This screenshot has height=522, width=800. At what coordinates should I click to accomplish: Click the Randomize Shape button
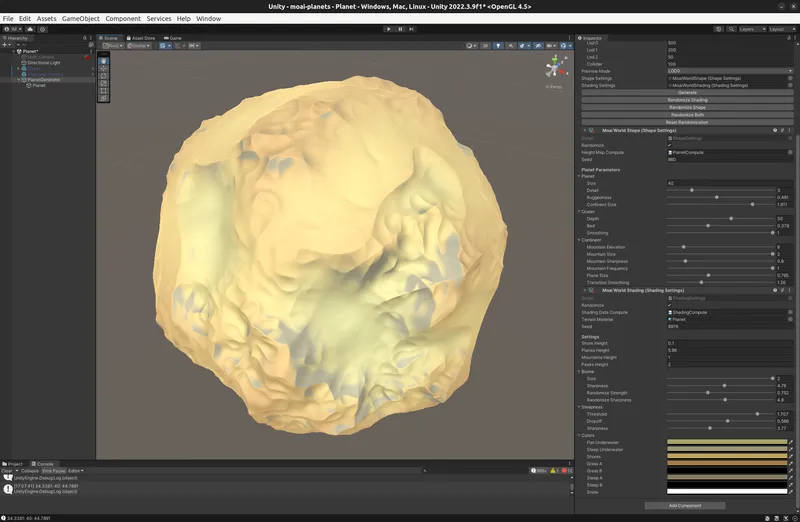[x=688, y=107]
